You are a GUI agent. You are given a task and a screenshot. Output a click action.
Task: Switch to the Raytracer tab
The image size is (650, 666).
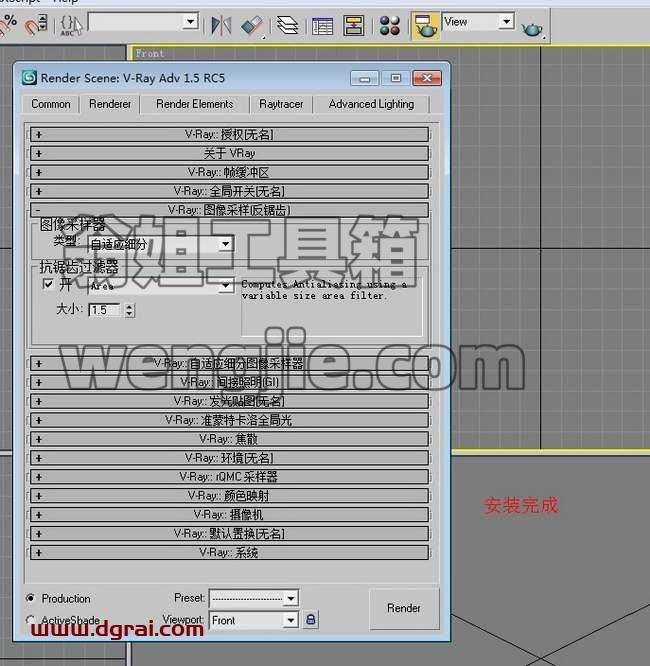tap(281, 104)
